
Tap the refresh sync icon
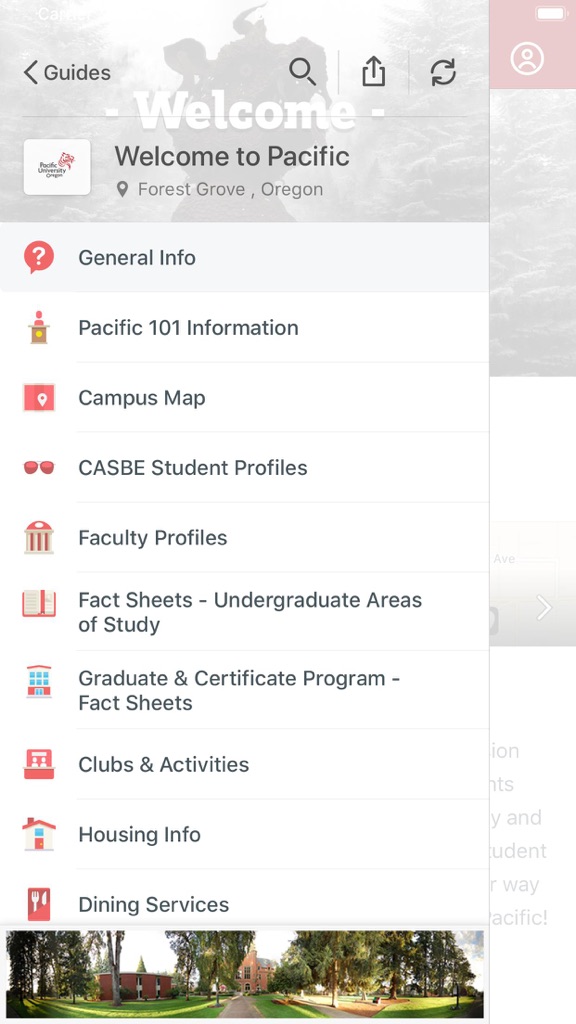(x=443, y=72)
